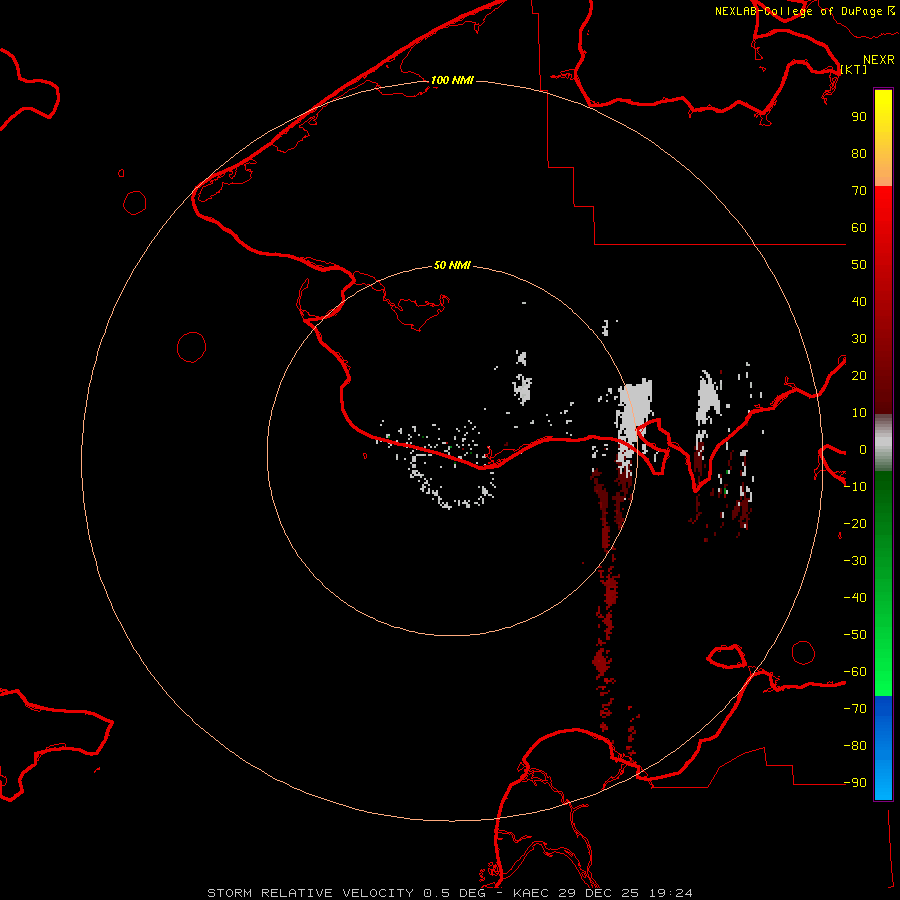
Task: Click the 70 value on the velocity scale
Action: click(x=859, y=191)
